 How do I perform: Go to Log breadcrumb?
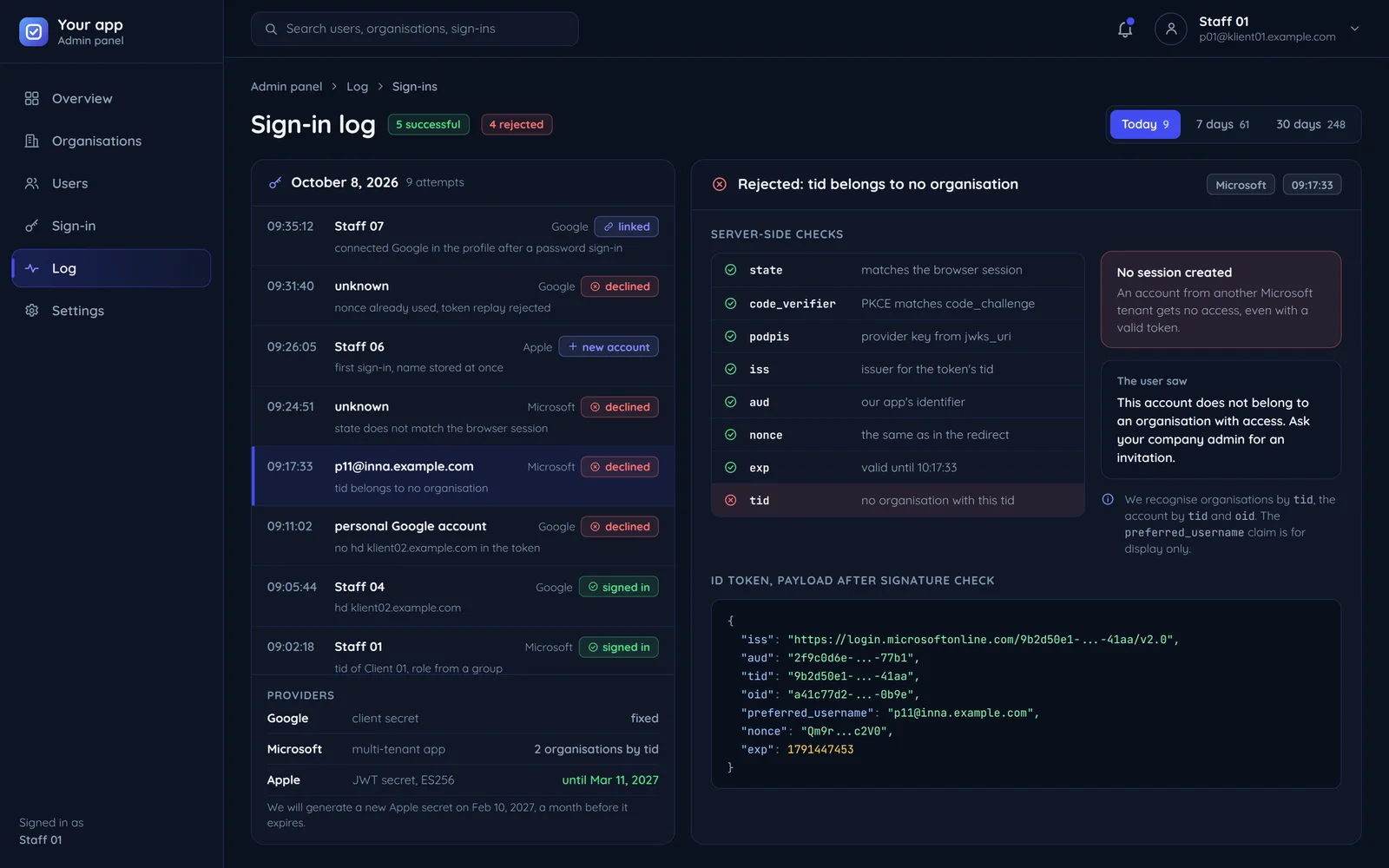point(357,87)
